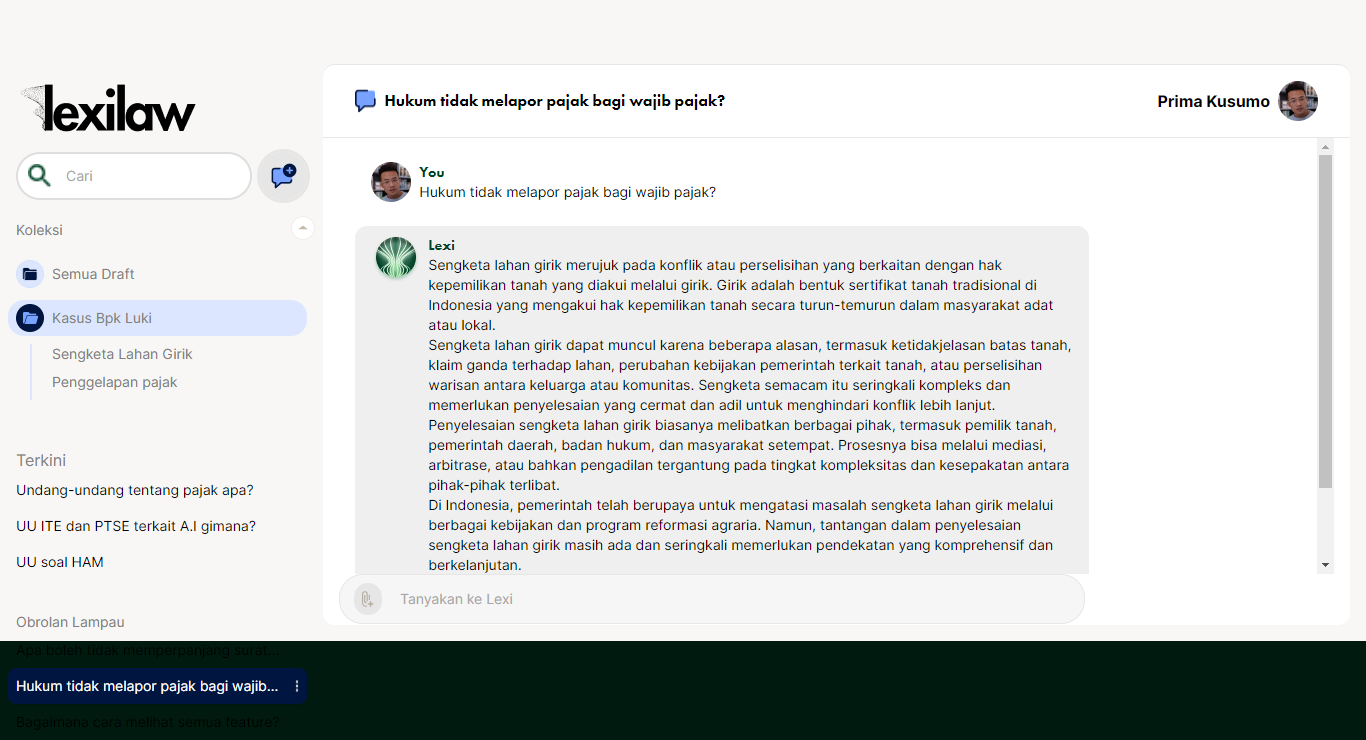Open recent chat UU soal HAM
This screenshot has height=740, width=1366.
60,562
